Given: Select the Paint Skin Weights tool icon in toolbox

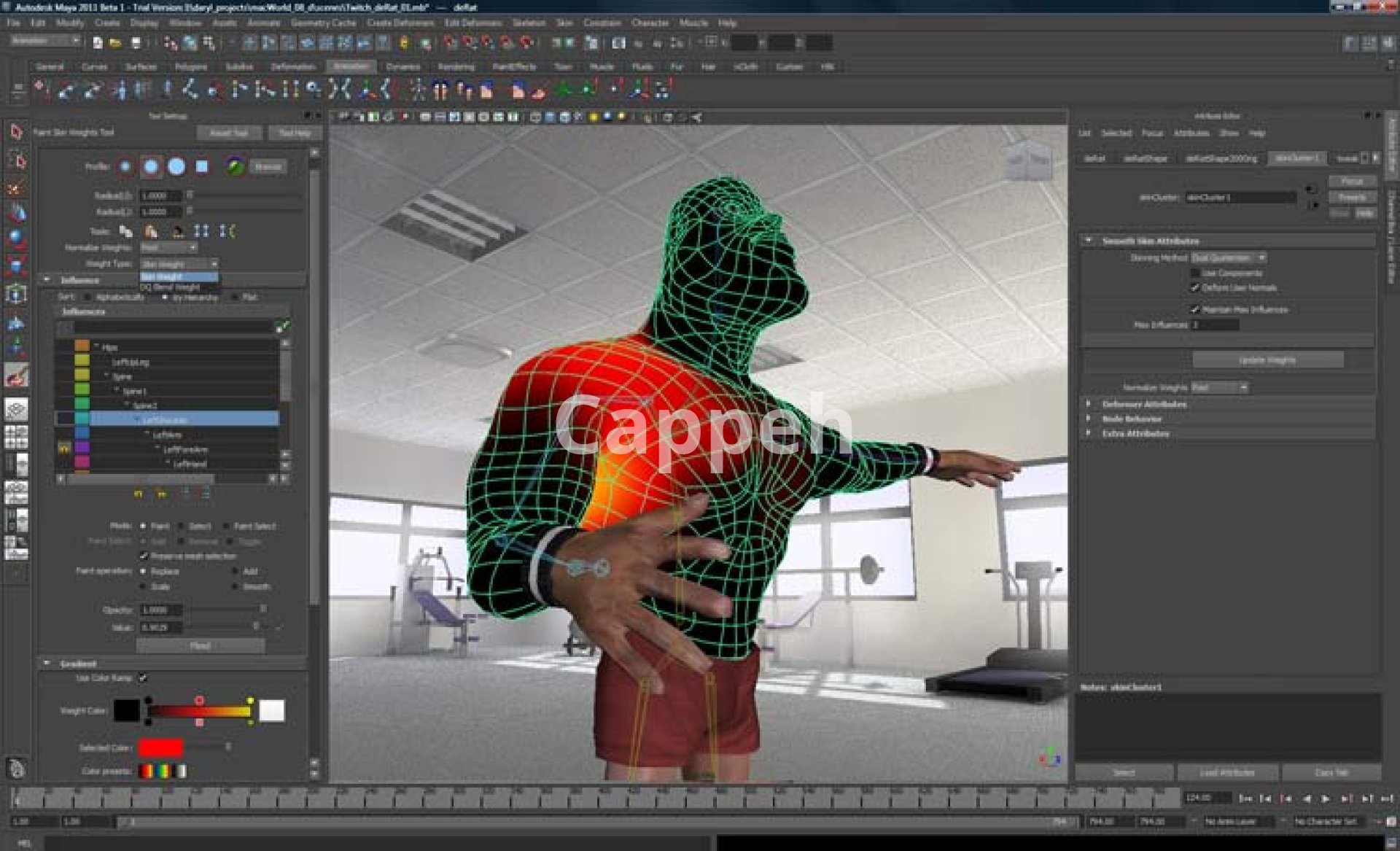Looking at the screenshot, I should click(16, 376).
